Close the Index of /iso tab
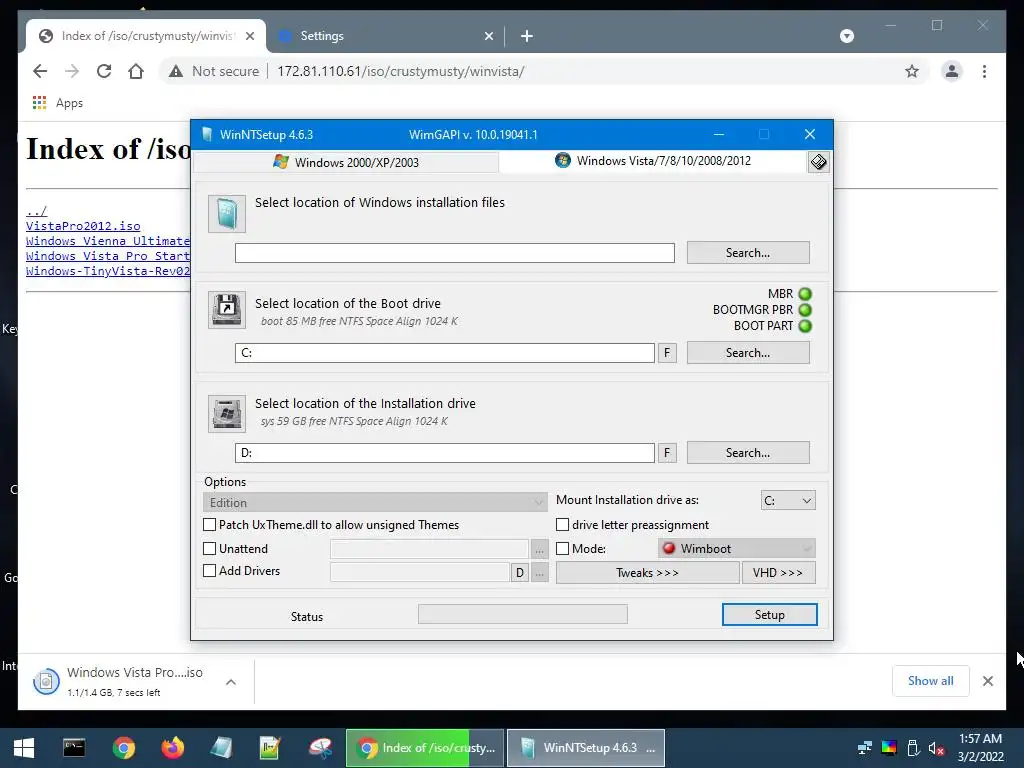The width and height of the screenshot is (1024, 768). pos(250,36)
